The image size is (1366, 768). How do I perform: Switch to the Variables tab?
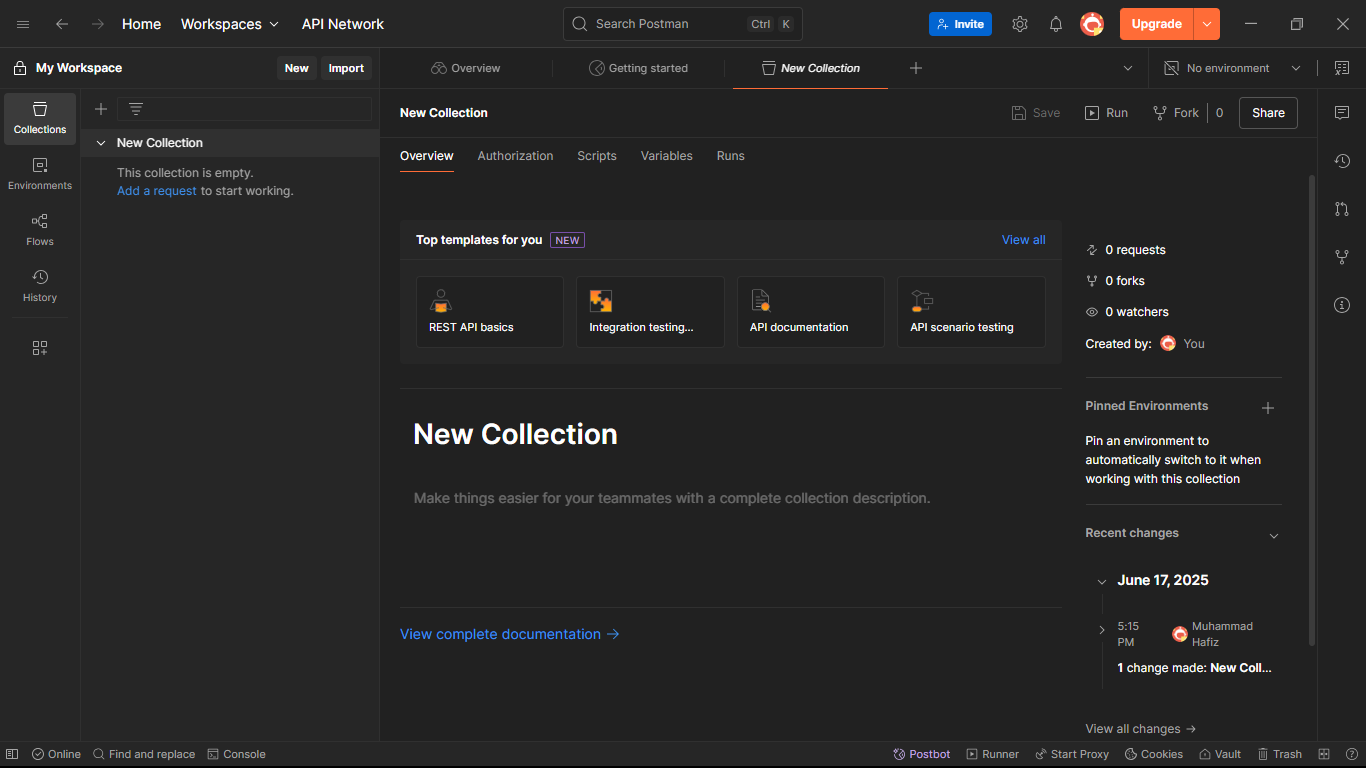tap(666, 156)
